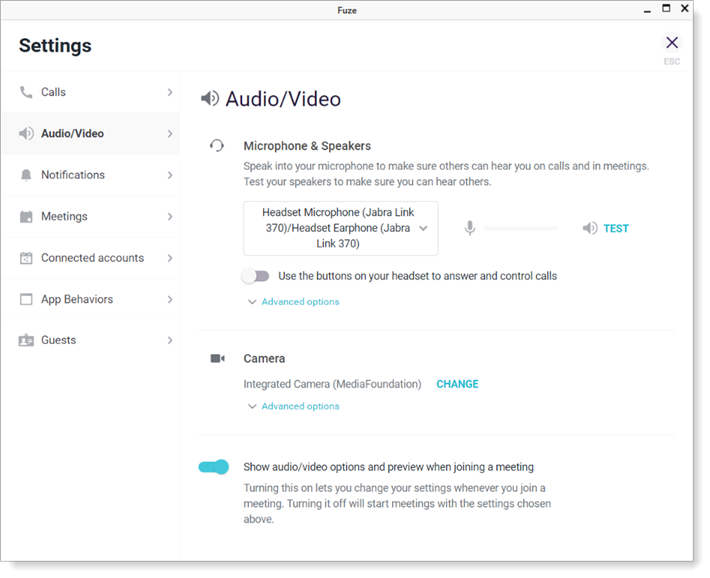
Task: Click the Guests ID card icon
Action: pyautogui.click(x=26, y=341)
